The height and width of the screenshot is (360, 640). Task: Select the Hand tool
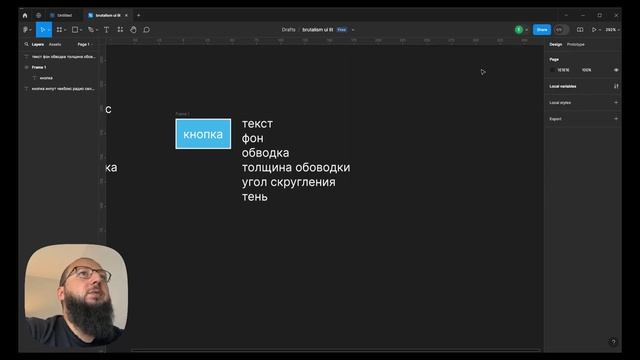[x=133, y=30]
